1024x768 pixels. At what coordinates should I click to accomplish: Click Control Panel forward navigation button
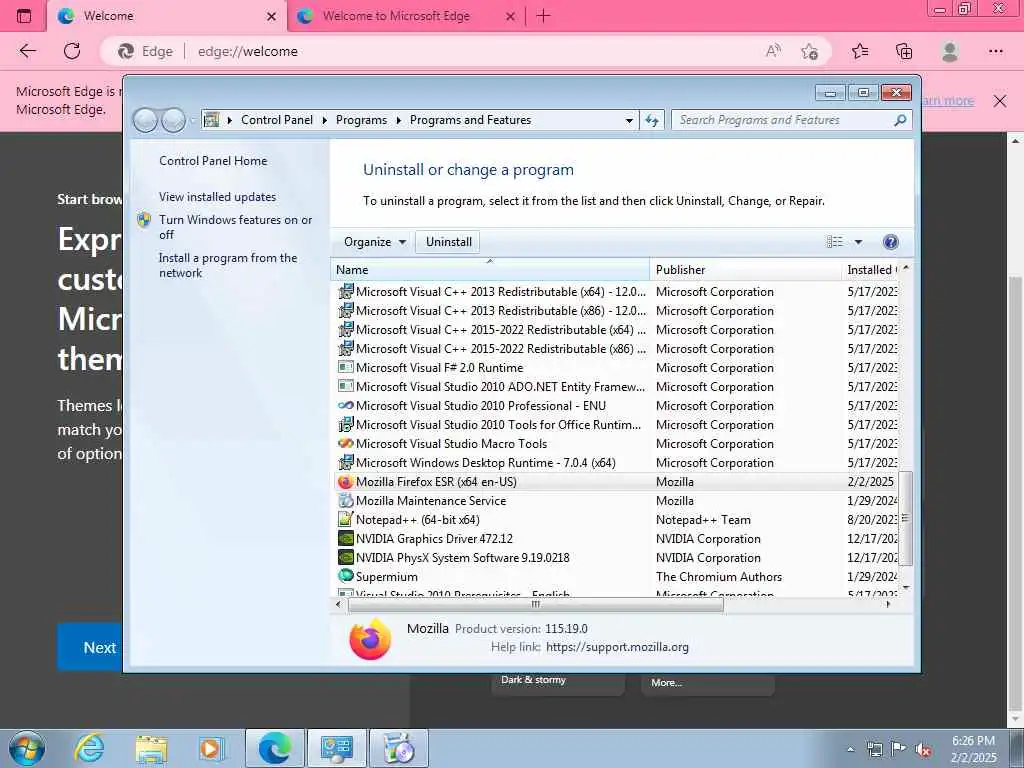coord(173,120)
